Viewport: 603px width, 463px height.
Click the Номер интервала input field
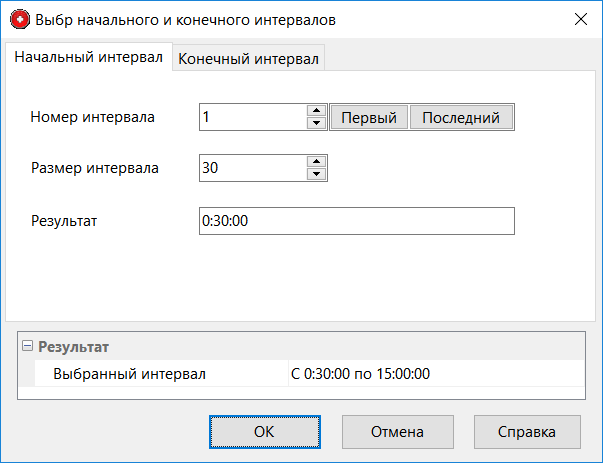coord(252,117)
